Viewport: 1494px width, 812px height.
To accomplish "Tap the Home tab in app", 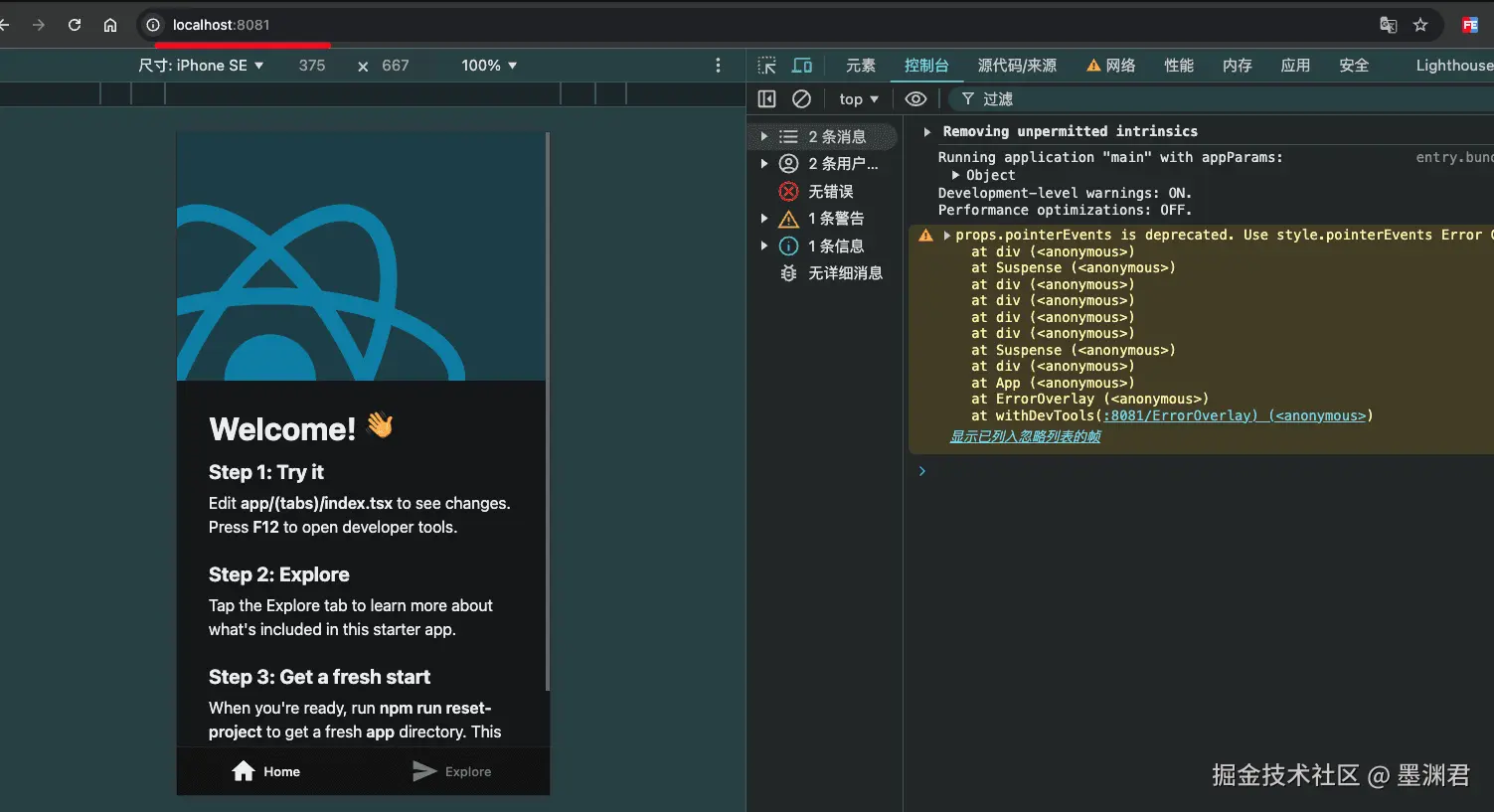I will click(266, 771).
